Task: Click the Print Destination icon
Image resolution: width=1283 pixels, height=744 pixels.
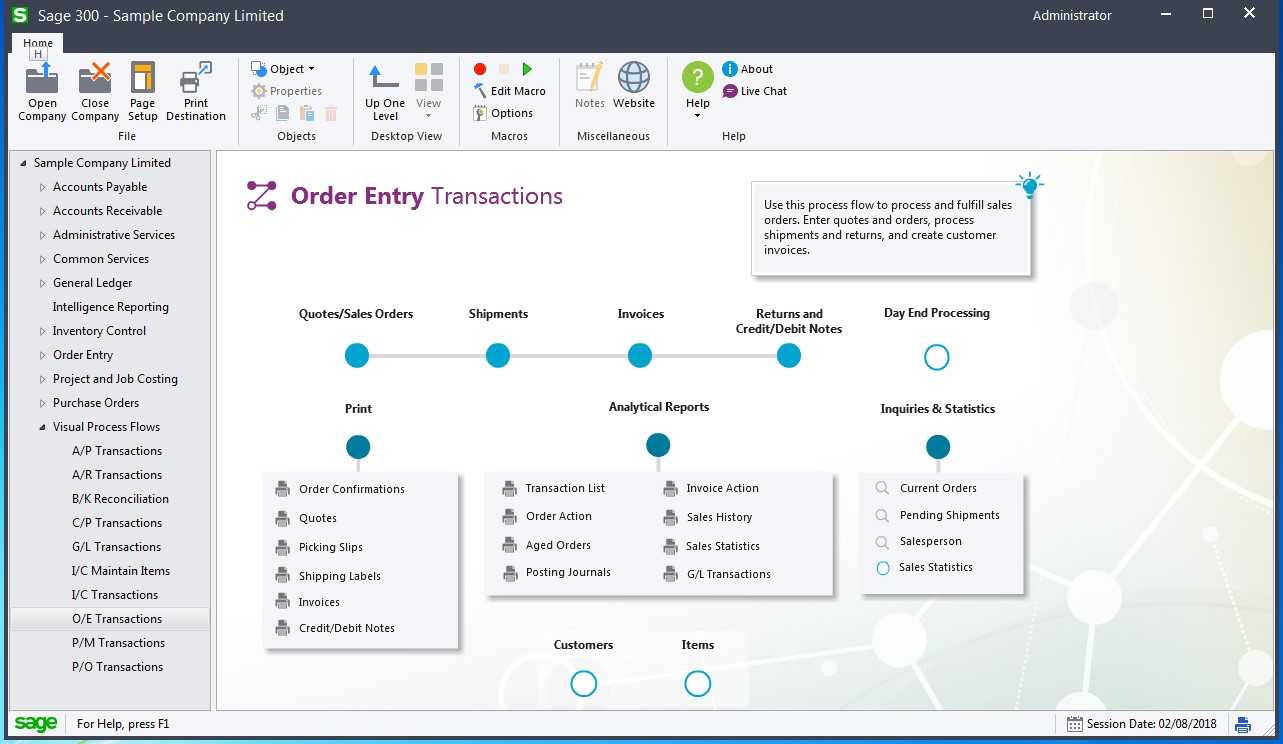Action: pyautogui.click(x=196, y=78)
